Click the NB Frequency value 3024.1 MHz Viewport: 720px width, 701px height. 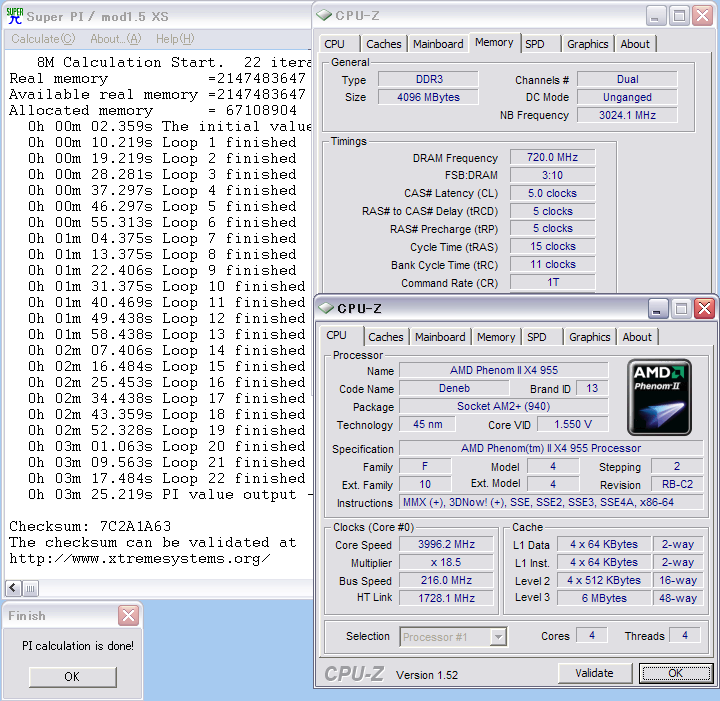coord(627,115)
